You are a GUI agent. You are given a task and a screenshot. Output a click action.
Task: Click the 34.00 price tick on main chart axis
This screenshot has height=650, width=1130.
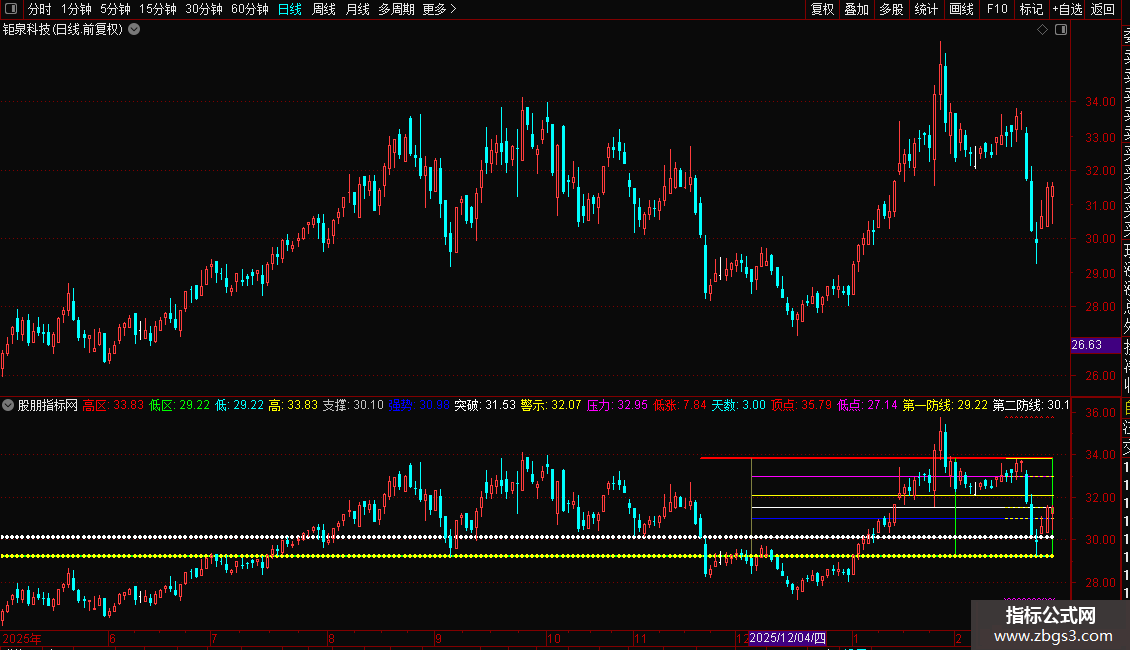click(x=1100, y=102)
